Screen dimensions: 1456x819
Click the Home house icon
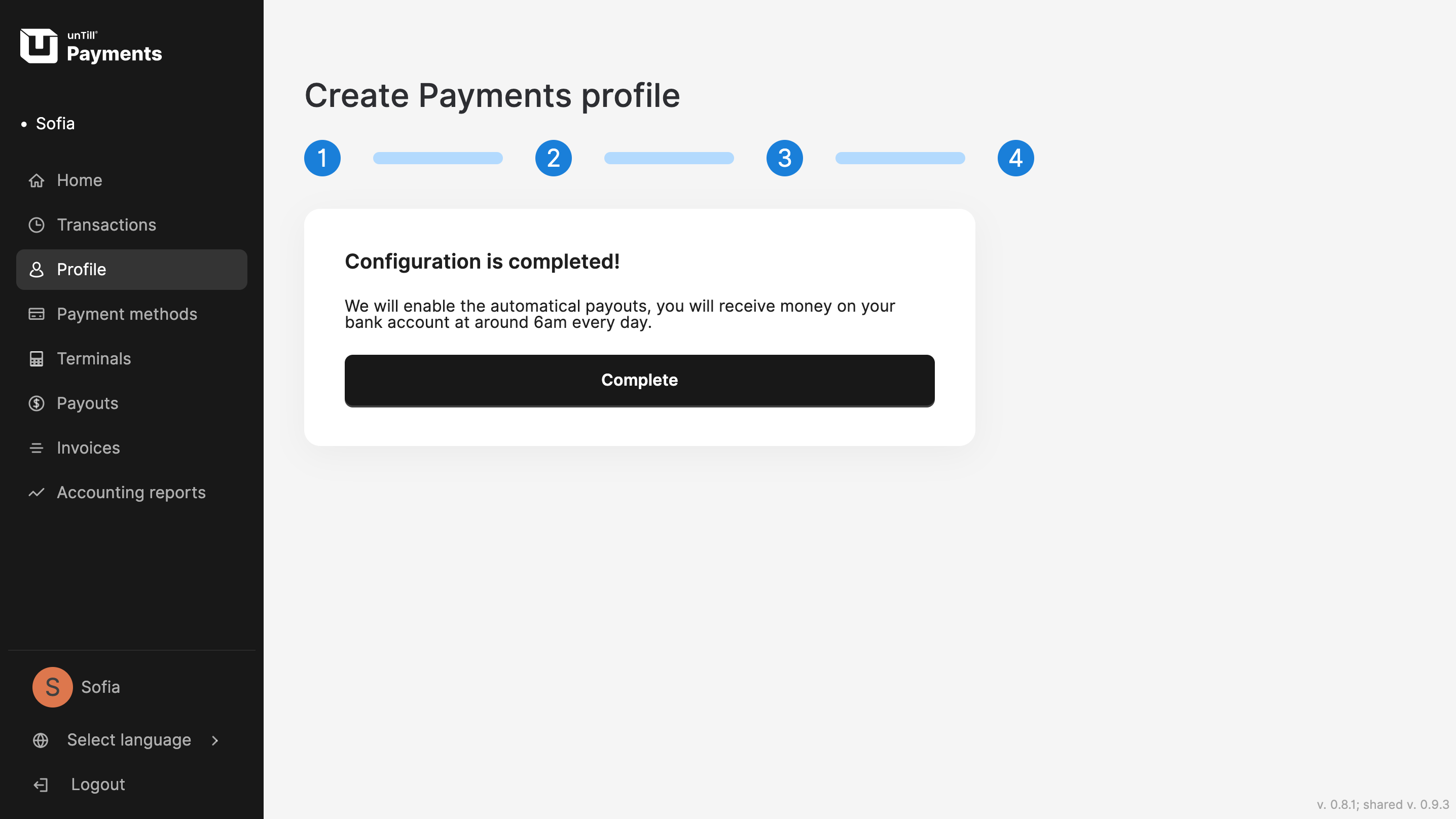pos(37,180)
